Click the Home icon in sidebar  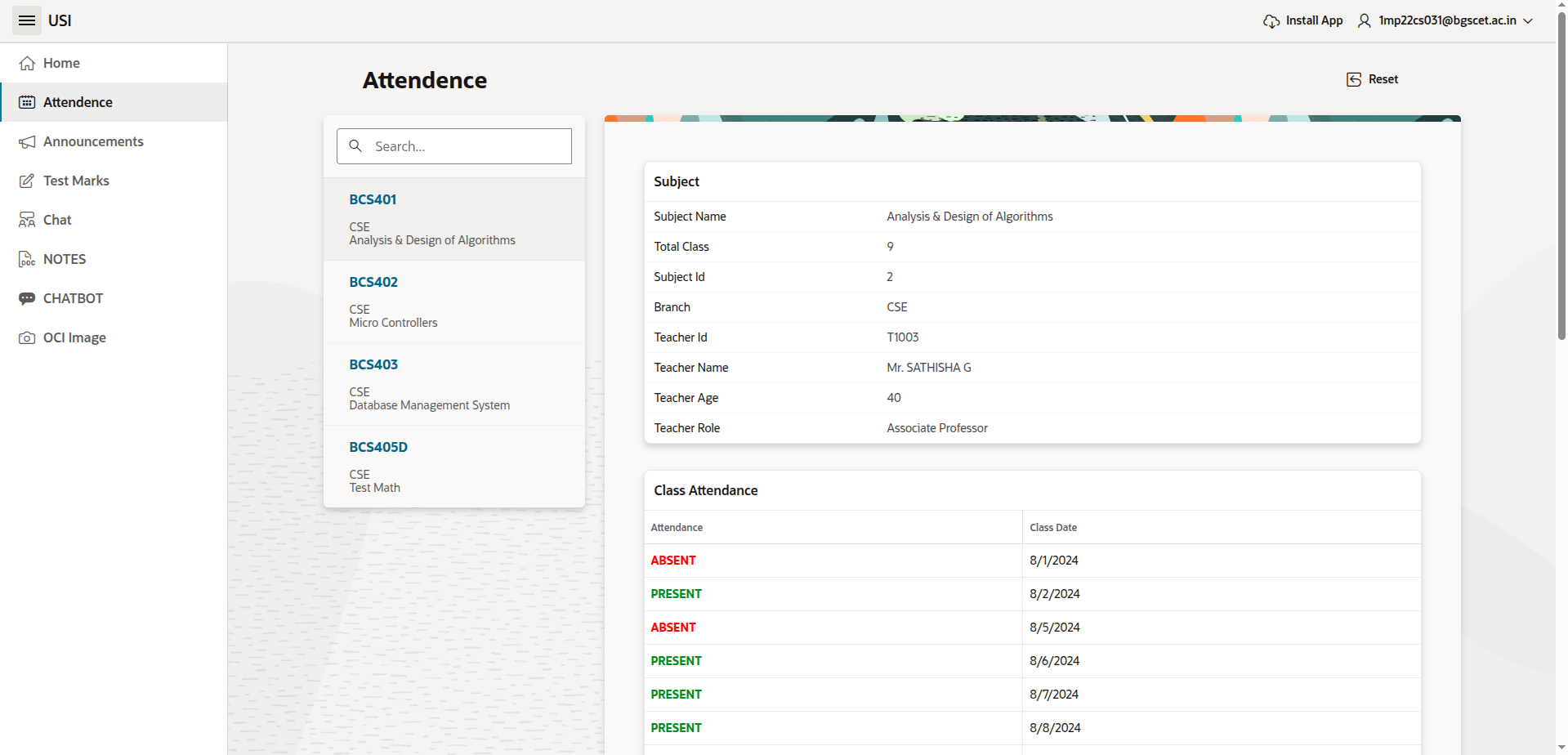(27, 64)
